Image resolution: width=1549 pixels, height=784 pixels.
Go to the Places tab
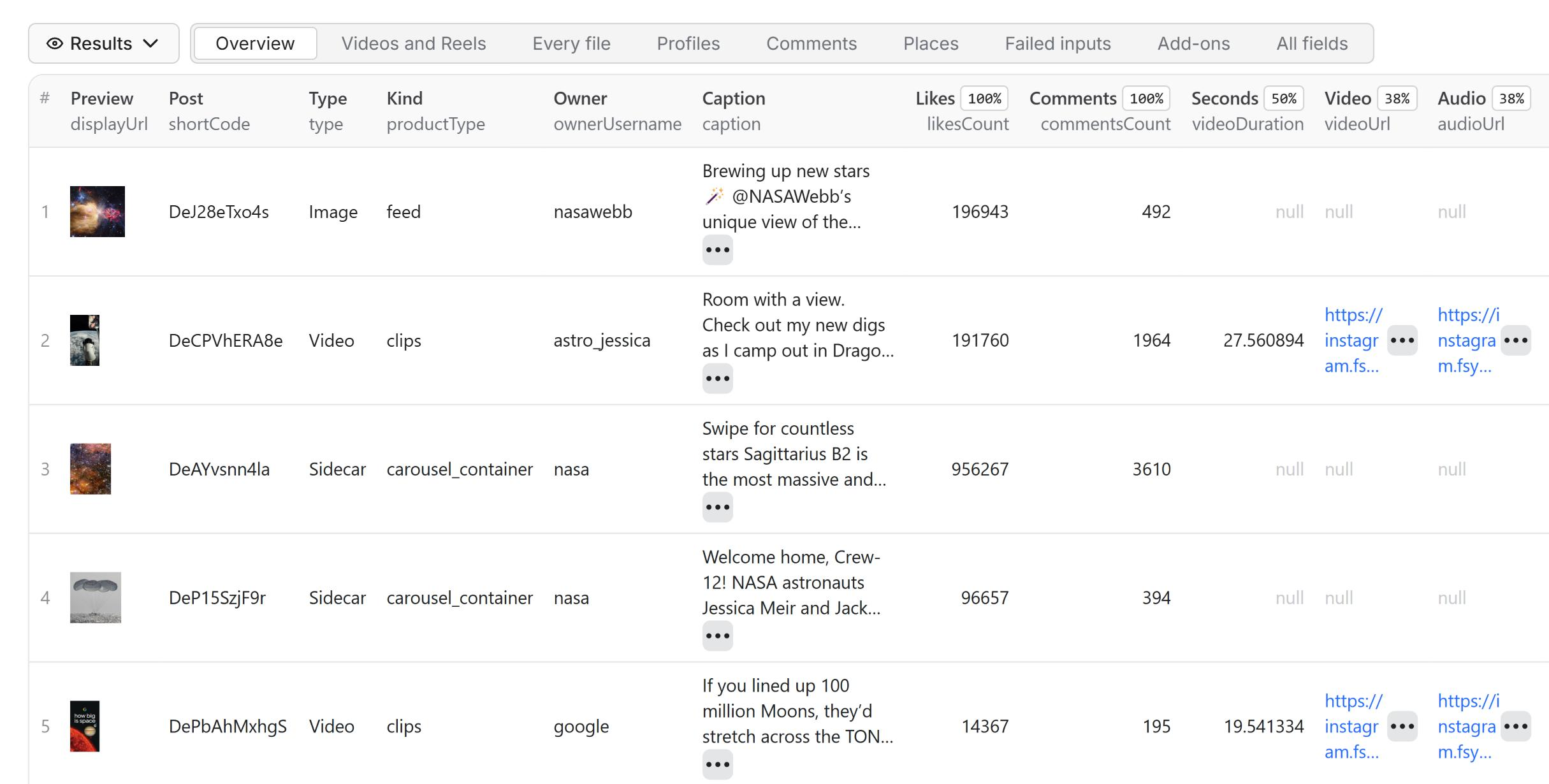[931, 43]
